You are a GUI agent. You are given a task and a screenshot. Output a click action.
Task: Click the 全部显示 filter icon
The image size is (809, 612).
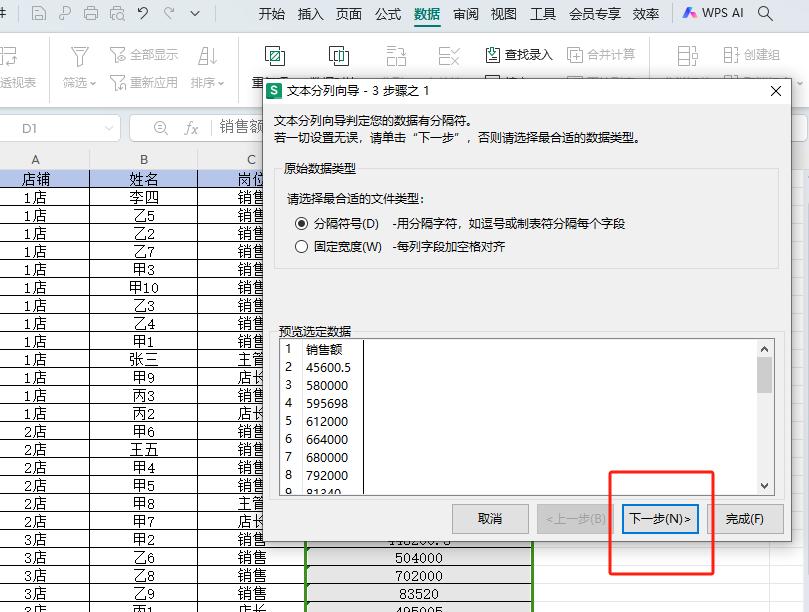tap(118, 54)
